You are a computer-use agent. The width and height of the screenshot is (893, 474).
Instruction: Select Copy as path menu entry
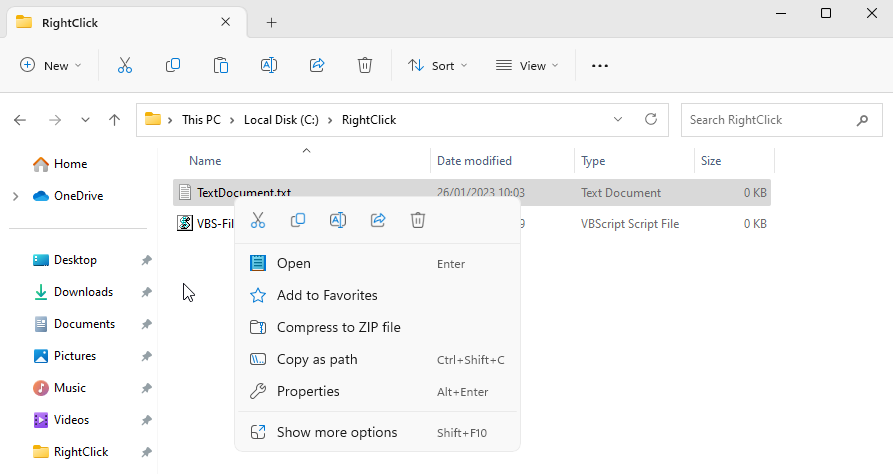(x=317, y=359)
